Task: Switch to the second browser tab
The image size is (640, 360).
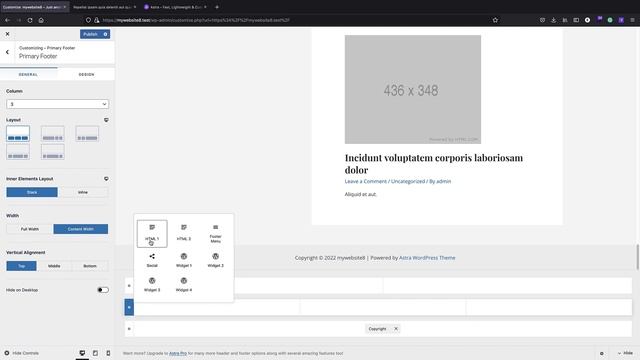Action: click(104, 7)
